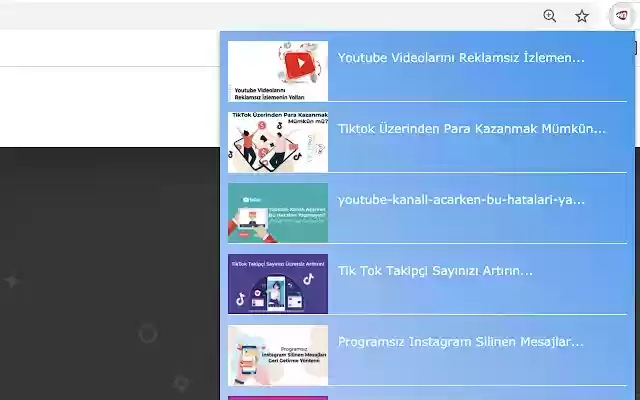The width and height of the screenshot is (640, 400).
Task: Open thumbnail for Youtube Videolarını Reklamsız İzlemenin Yolları
Action: pos(278,71)
